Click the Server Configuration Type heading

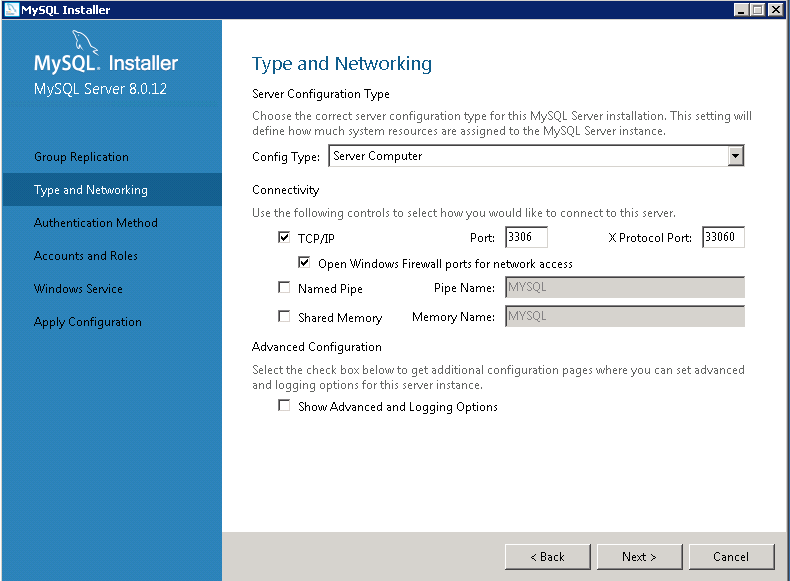[x=321, y=94]
